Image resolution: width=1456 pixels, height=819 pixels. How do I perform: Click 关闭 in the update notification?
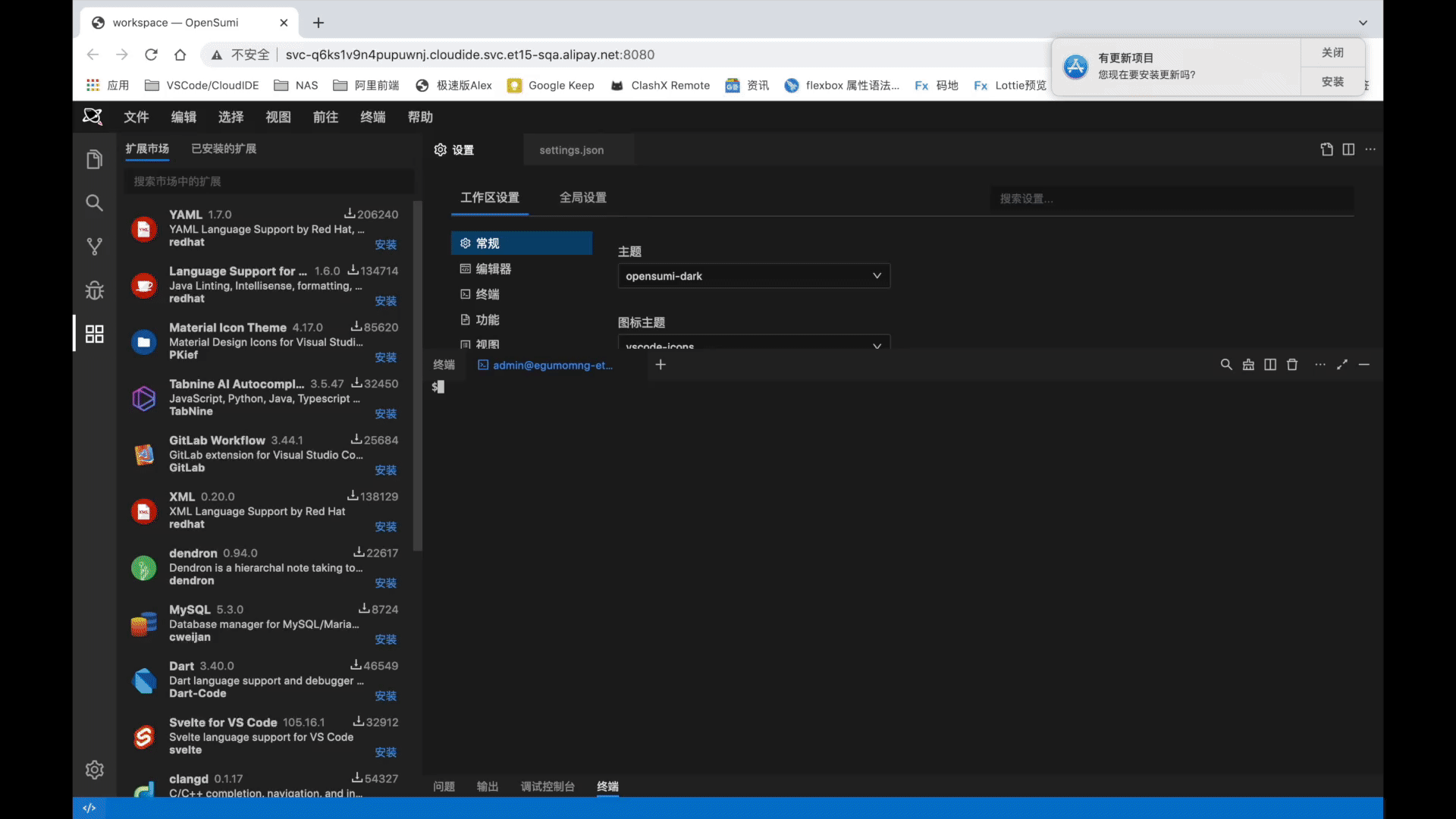pyautogui.click(x=1332, y=53)
